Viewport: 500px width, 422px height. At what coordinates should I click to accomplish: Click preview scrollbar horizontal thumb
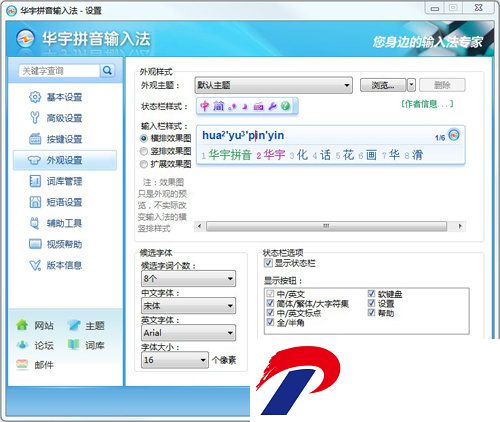coord(326,226)
